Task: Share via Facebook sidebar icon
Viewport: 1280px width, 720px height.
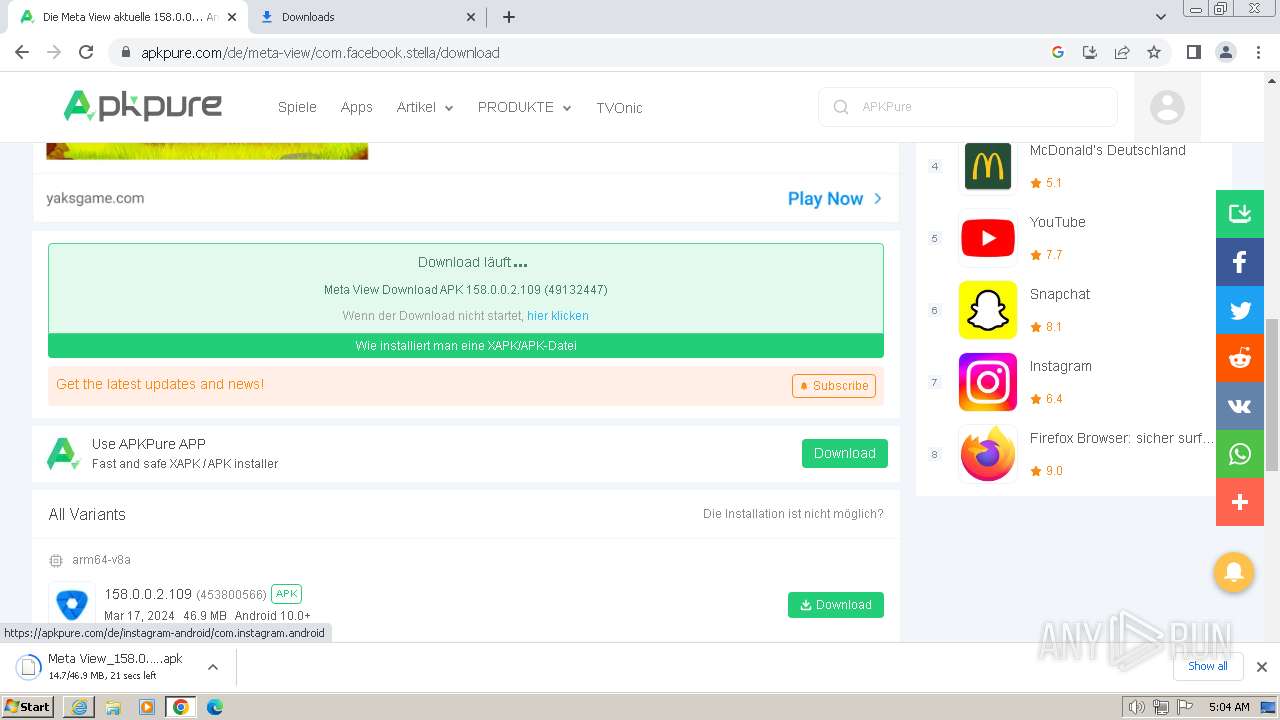Action: coord(1240,262)
